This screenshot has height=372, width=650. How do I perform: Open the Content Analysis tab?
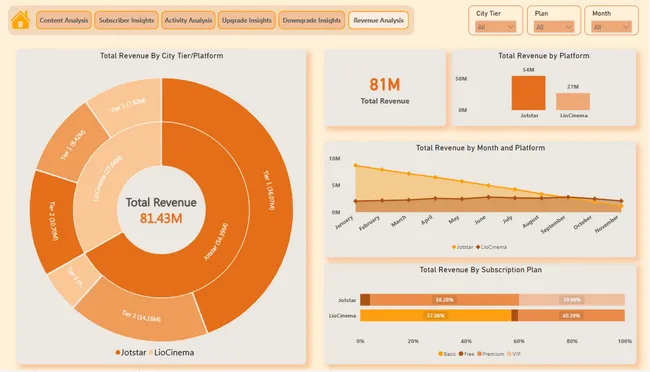tap(63, 20)
